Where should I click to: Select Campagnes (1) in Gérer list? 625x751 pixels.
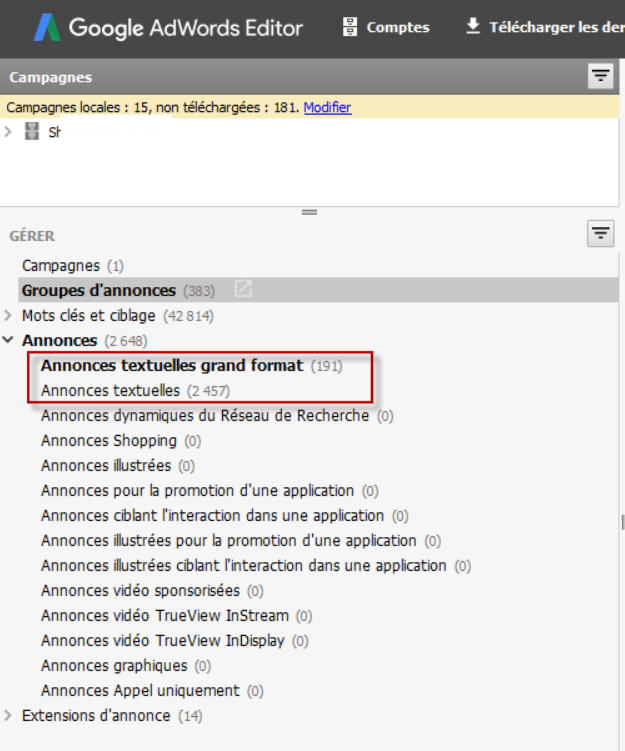tap(73, 265)
